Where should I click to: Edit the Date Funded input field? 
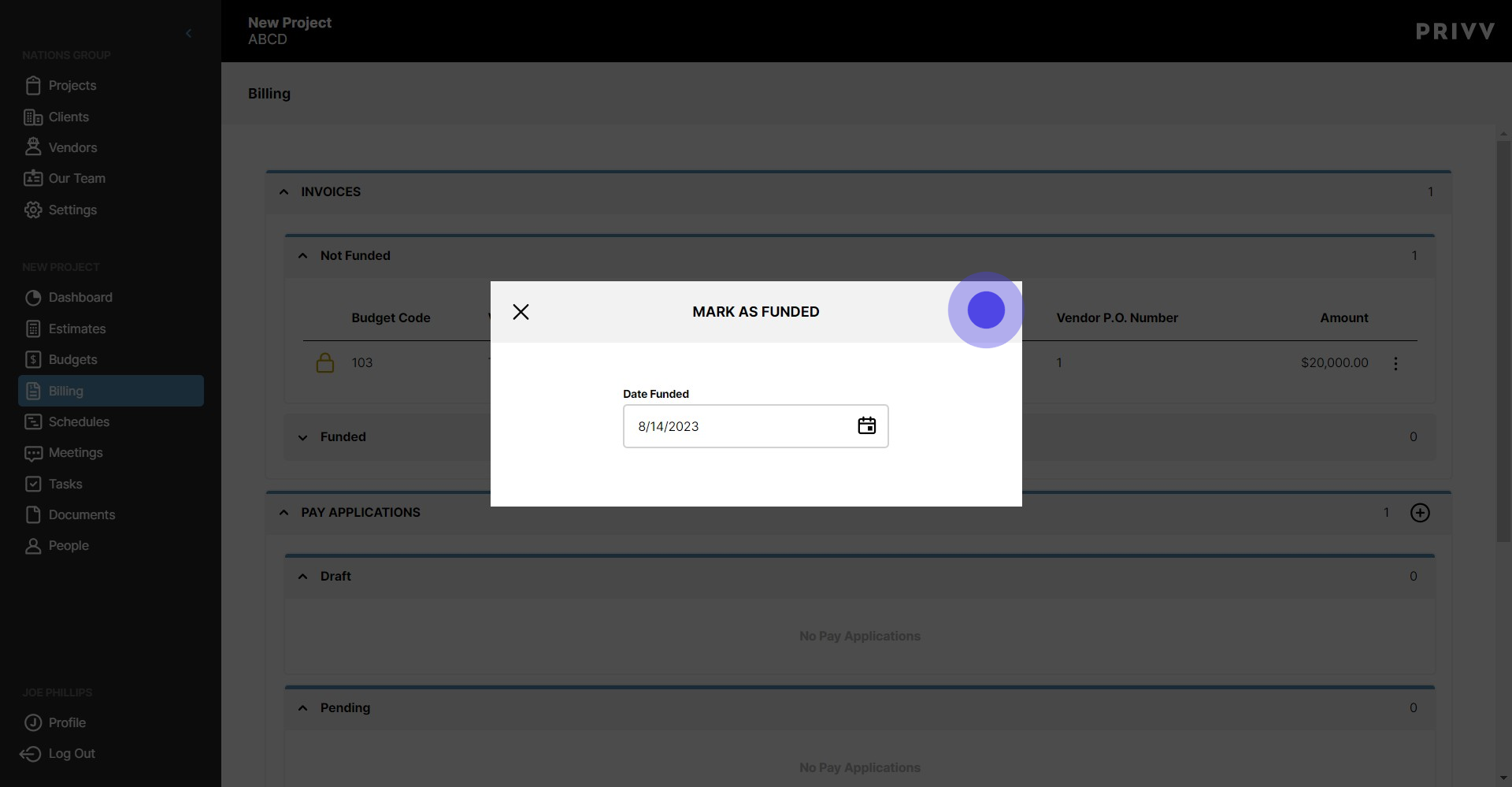click(x=755, y=426)
